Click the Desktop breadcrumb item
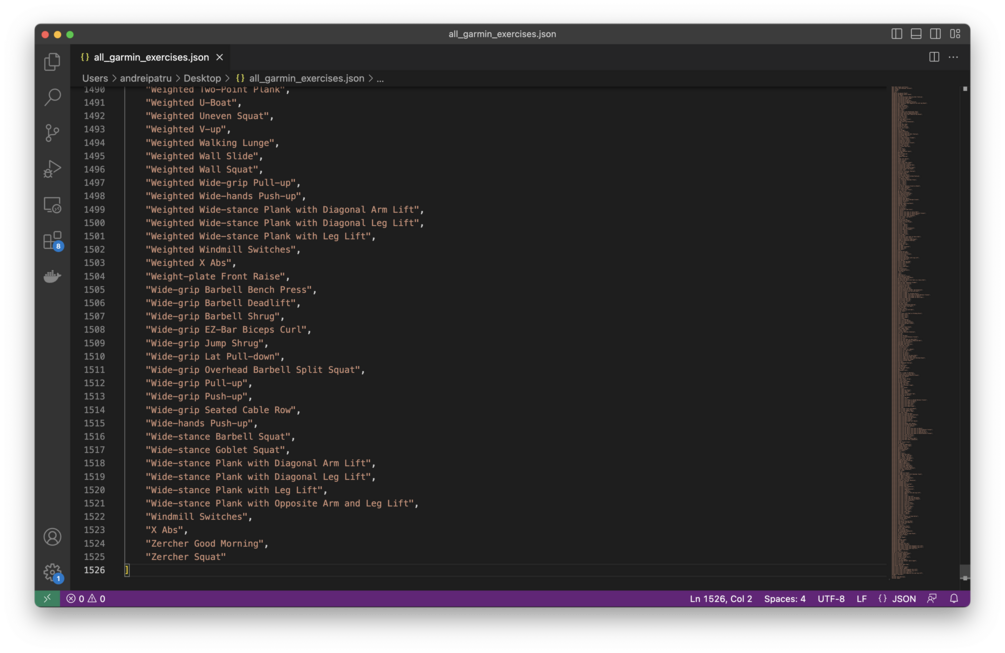1005x653 pixels. pyautogui.click(x=202, y=78)
